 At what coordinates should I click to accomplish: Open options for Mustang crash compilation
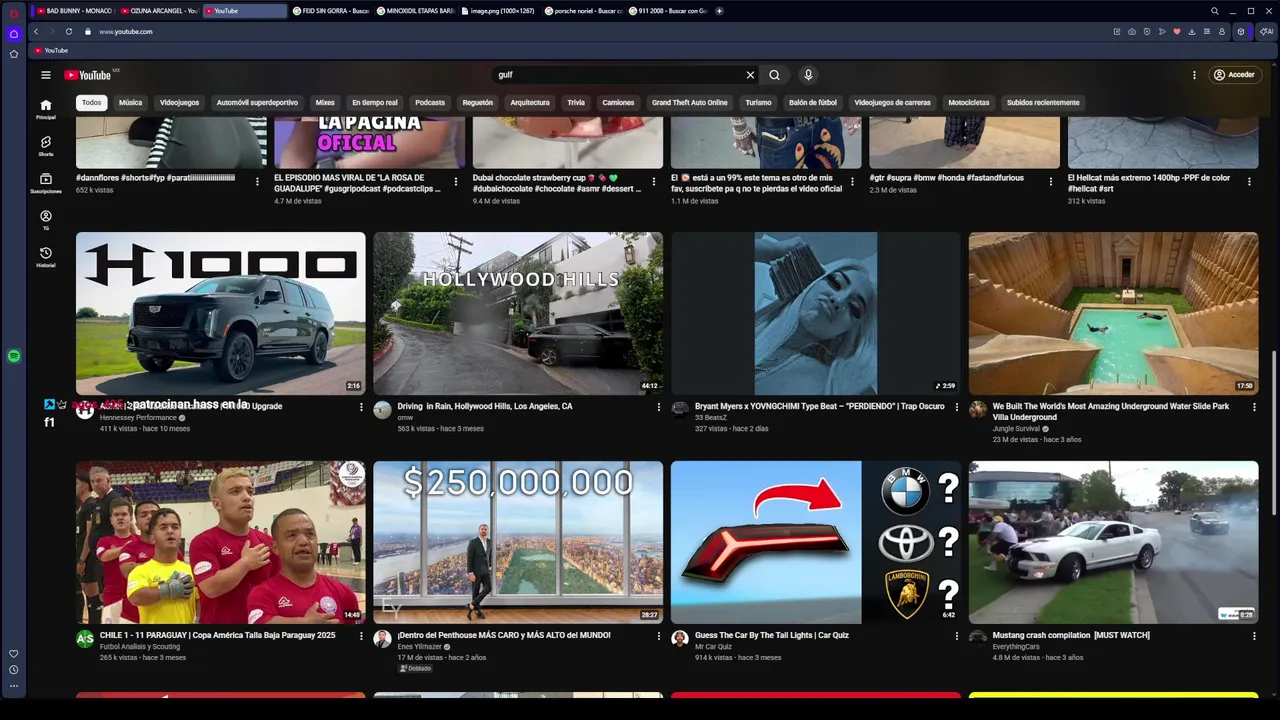pos(1254,636)
